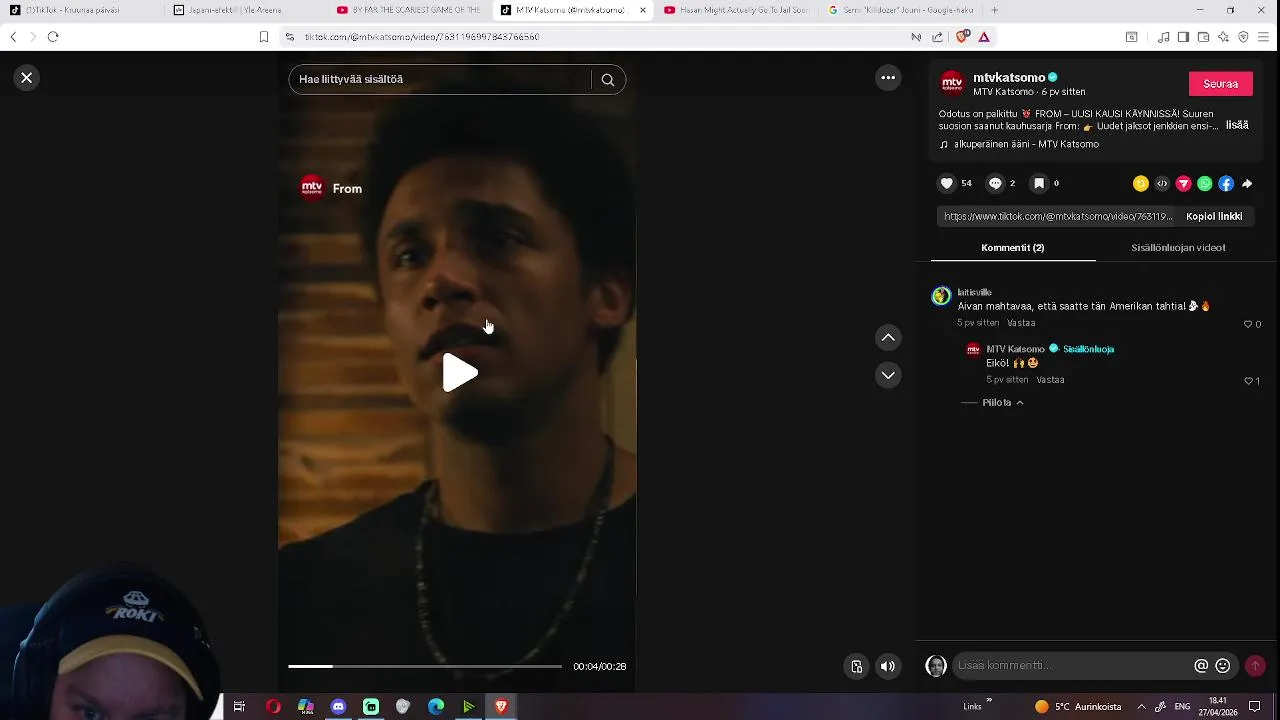Go back in browser history
This screenshot has height=720, width=1280.
[x=13, y=37]
